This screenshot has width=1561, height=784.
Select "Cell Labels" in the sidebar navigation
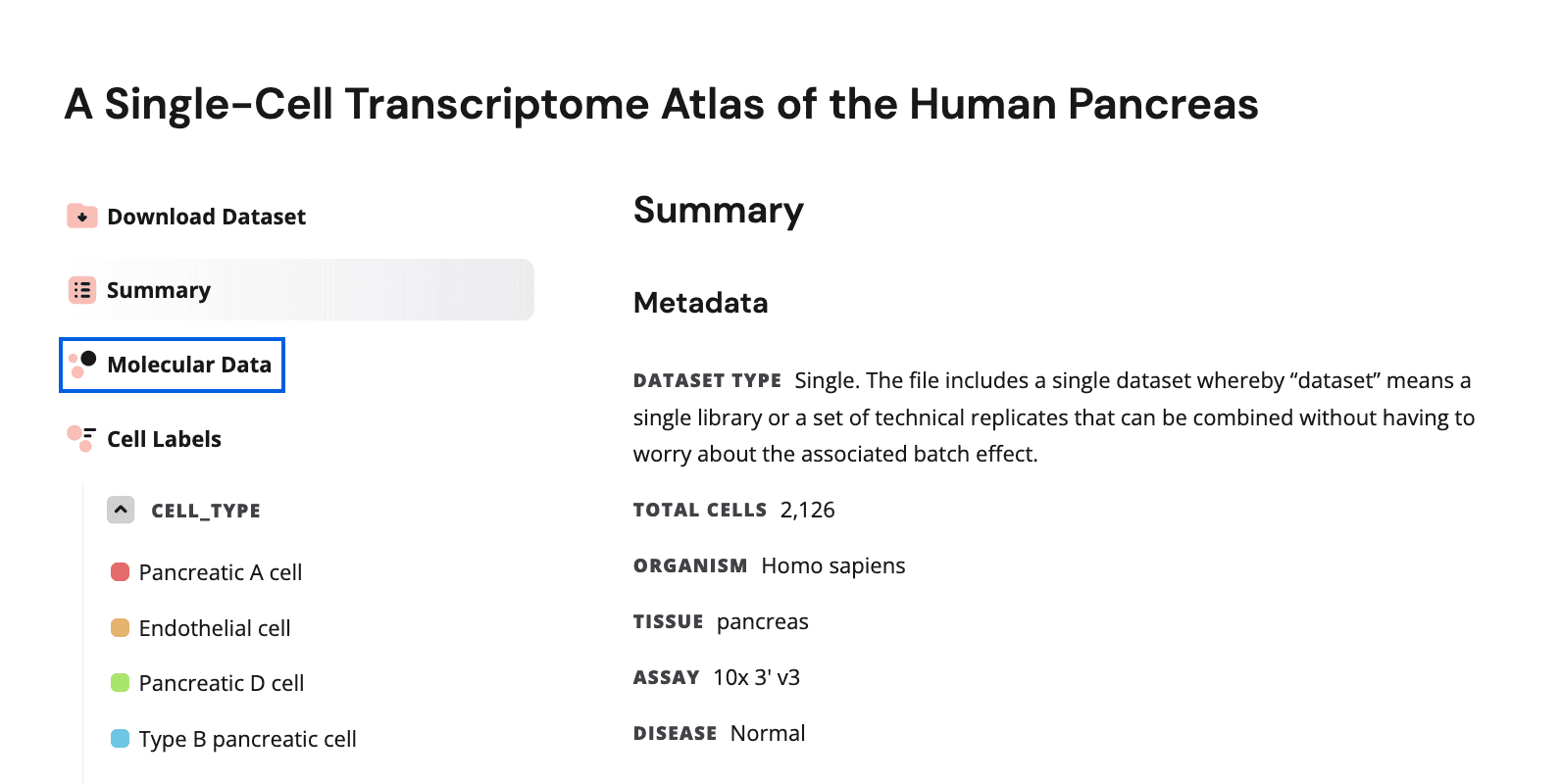click(x=164, y=438)
